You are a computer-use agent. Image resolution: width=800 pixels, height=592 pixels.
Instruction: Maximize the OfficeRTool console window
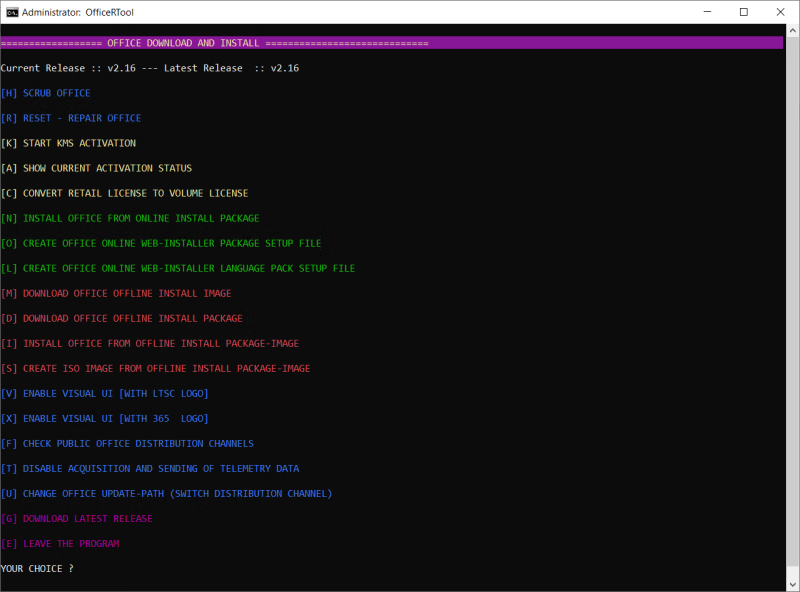(x=743, y=12)
